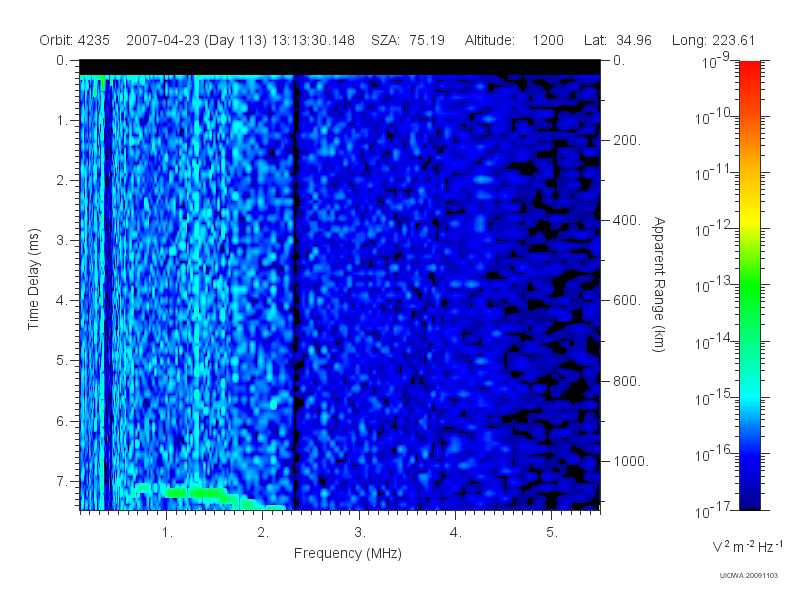This screenshot has height=600, width=800.
Task: Click the apparent range tick label '800.'
Action: 627,381
